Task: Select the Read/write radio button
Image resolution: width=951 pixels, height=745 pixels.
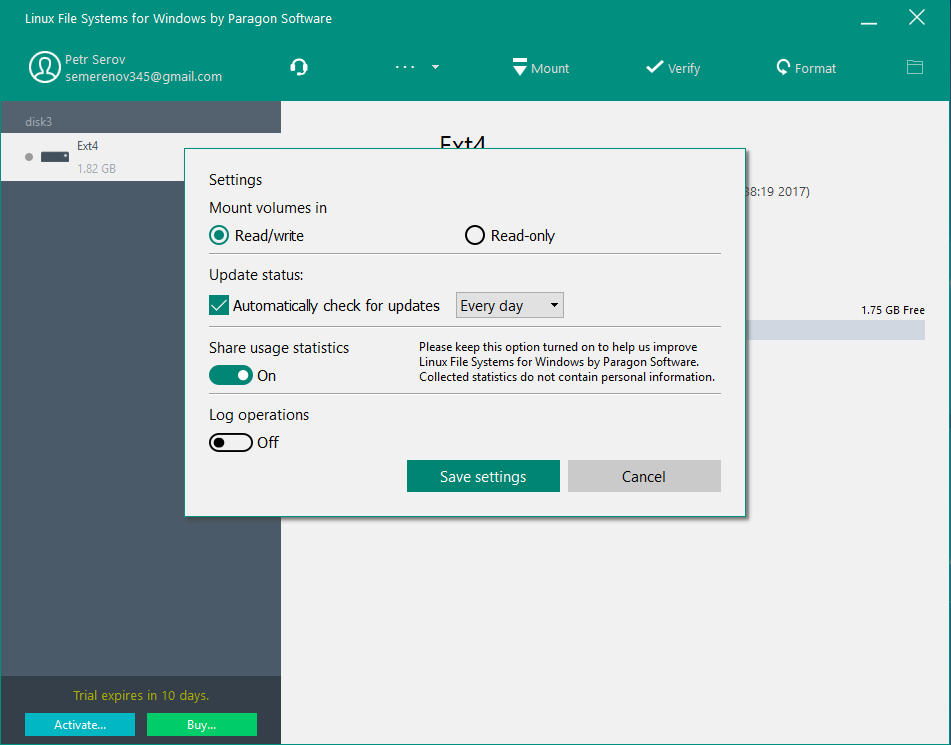Action: click(219, 235)
